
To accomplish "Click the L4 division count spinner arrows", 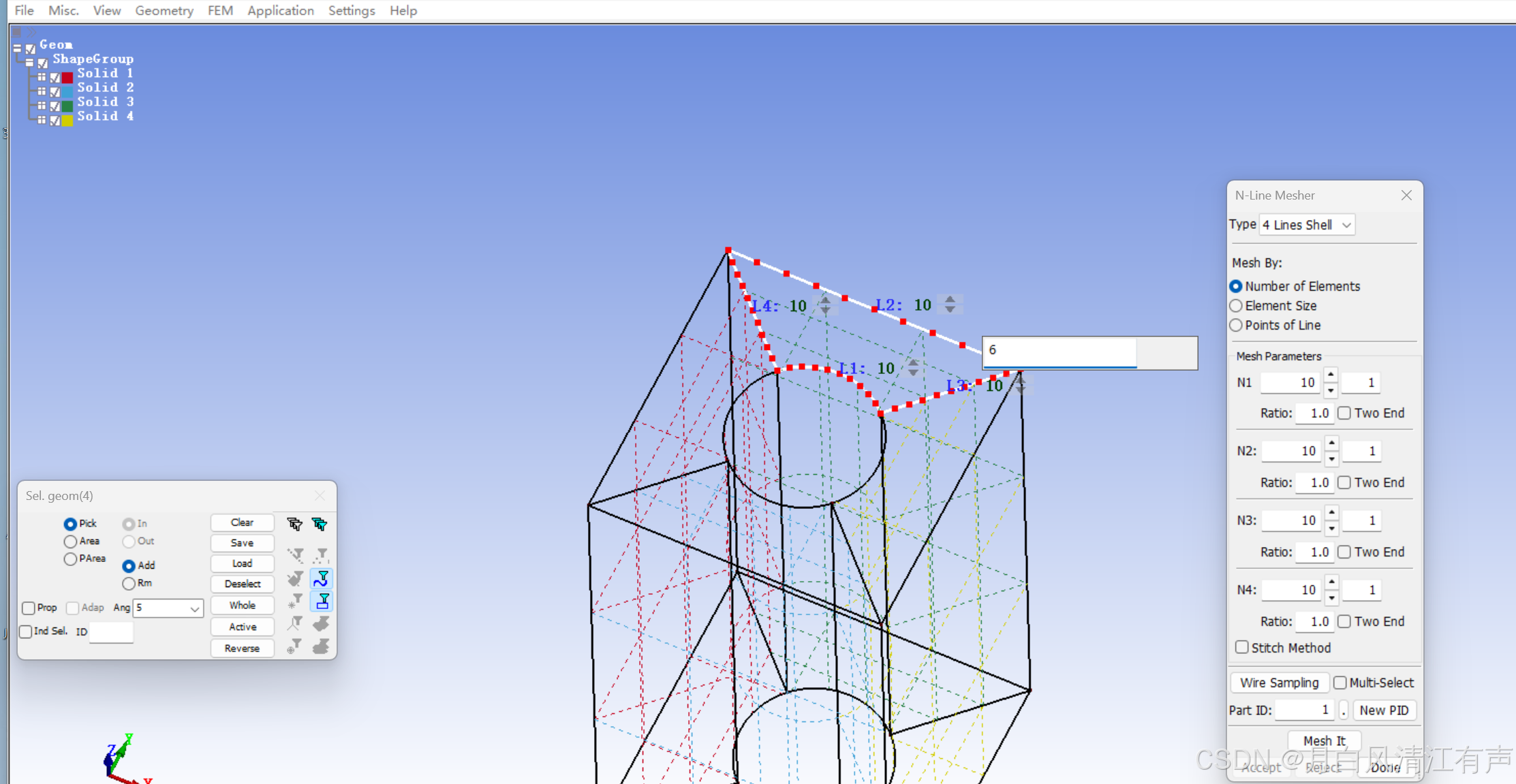I will pos(825,305).
